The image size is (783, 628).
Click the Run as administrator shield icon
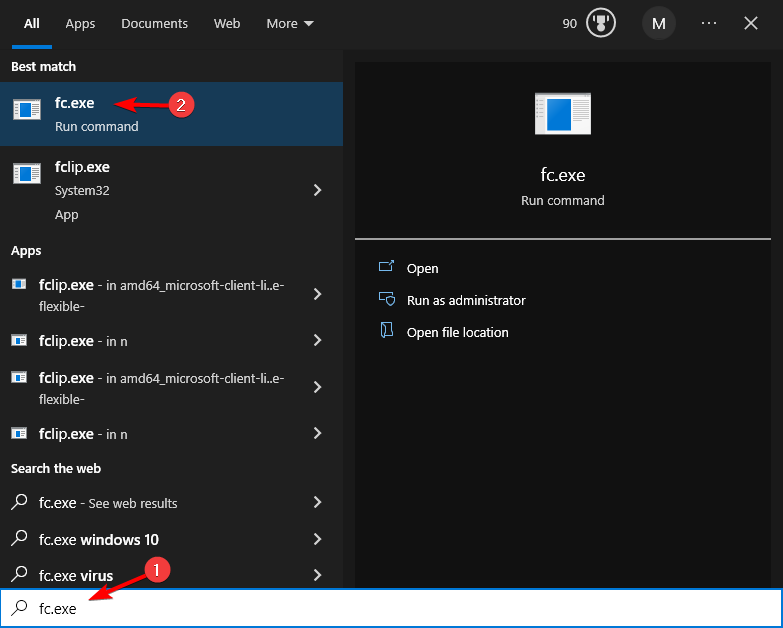387,299
